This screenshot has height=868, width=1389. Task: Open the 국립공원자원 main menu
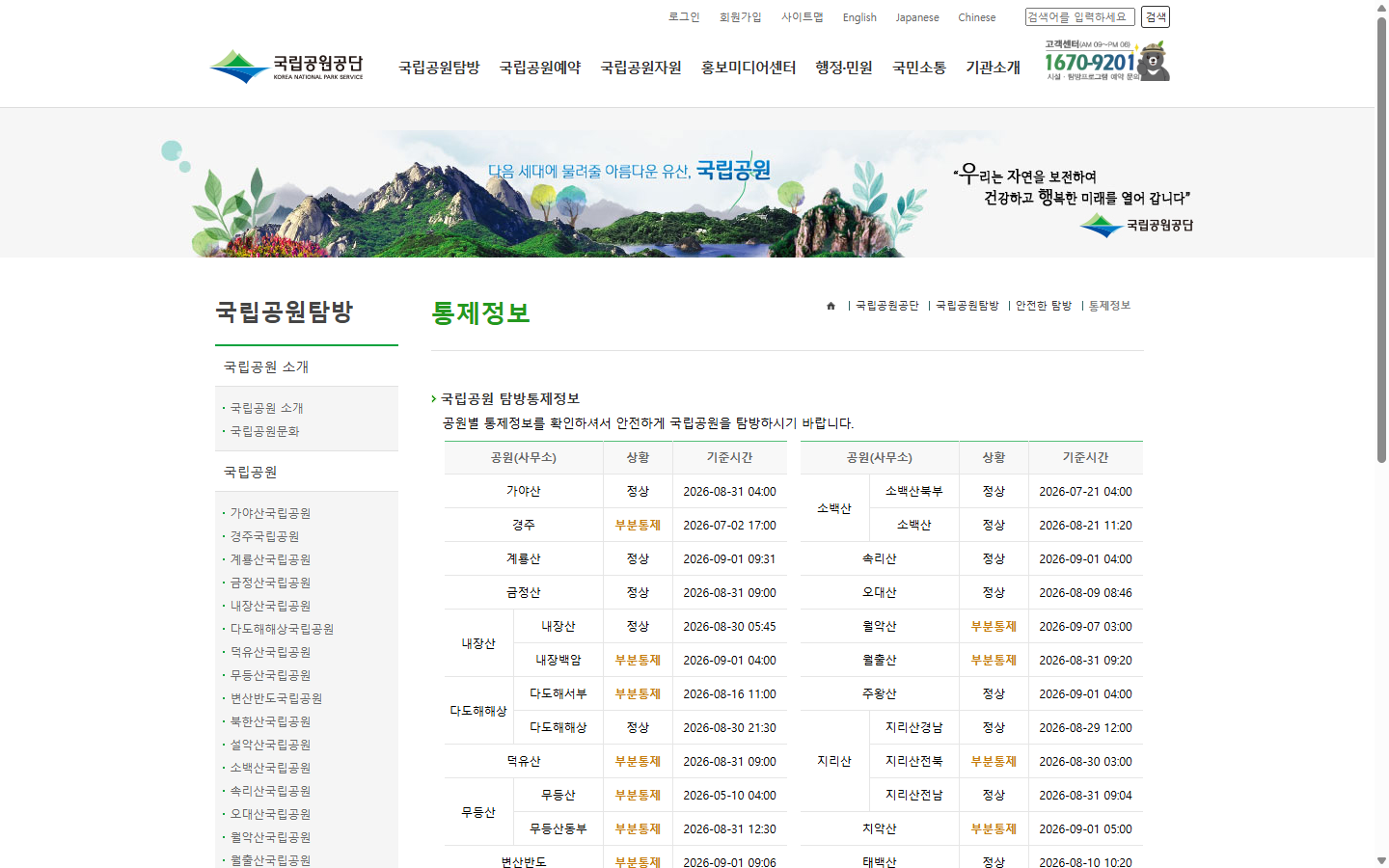(640, 68)
